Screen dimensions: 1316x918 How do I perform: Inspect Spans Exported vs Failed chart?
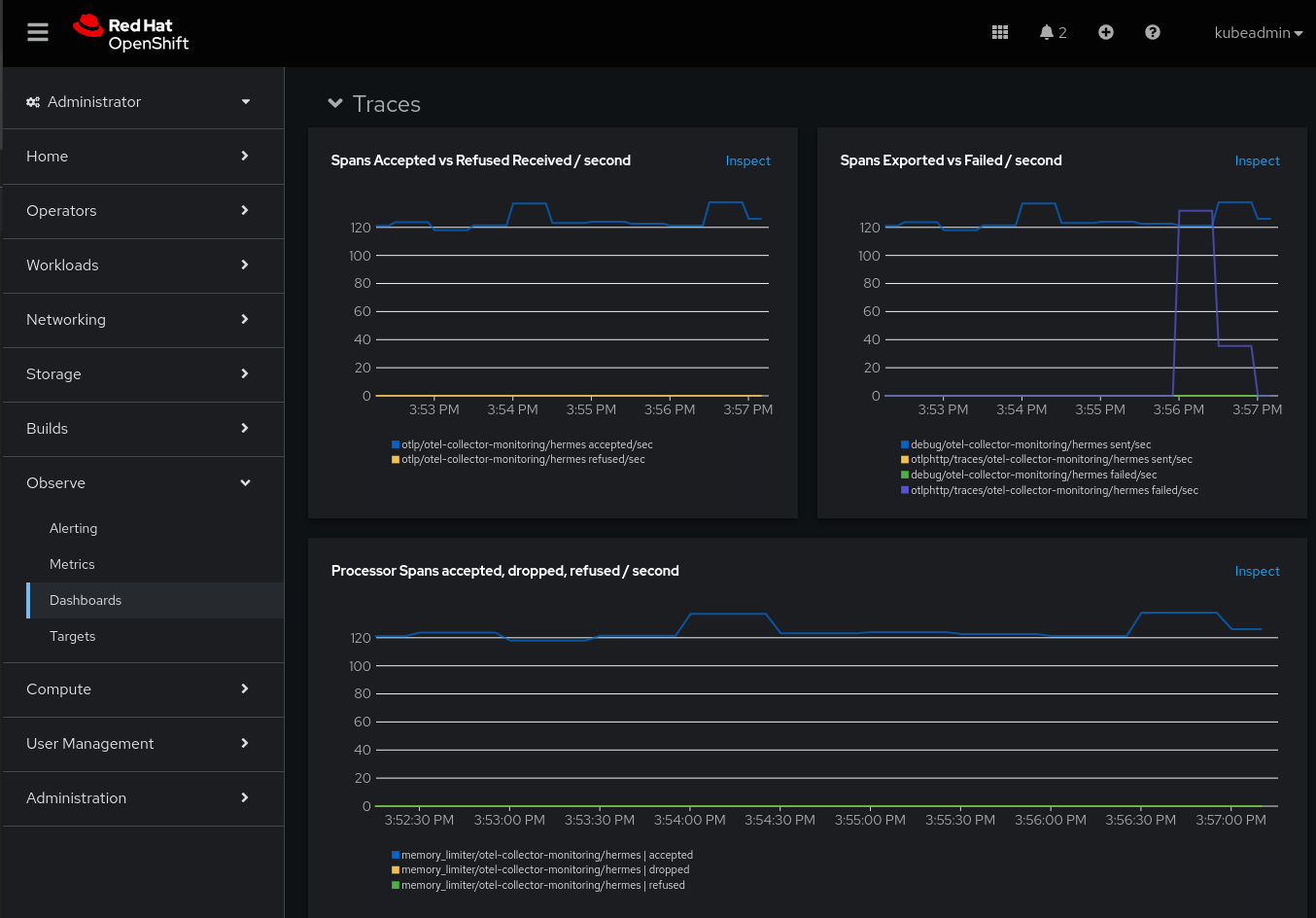(x=1257, y=161)
